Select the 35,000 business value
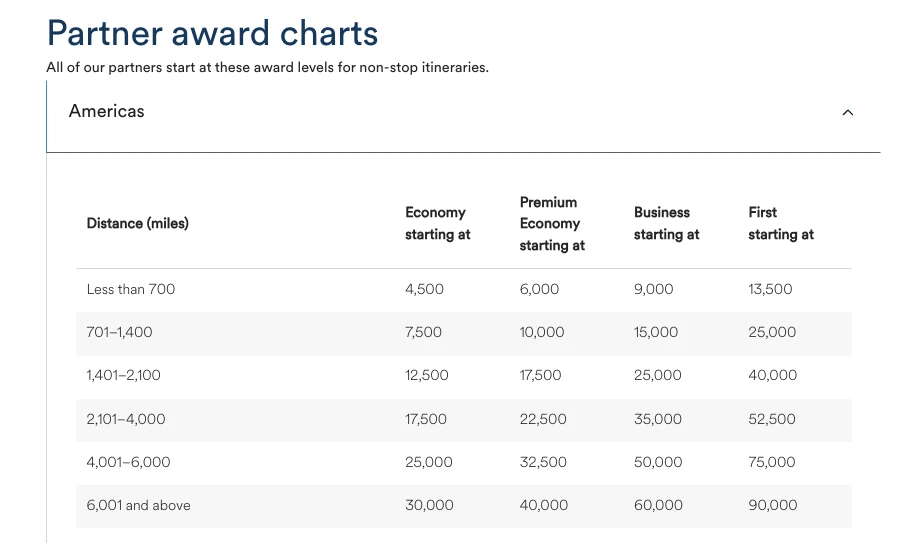This screenshot has width=900, height=543. click(657, 419)
